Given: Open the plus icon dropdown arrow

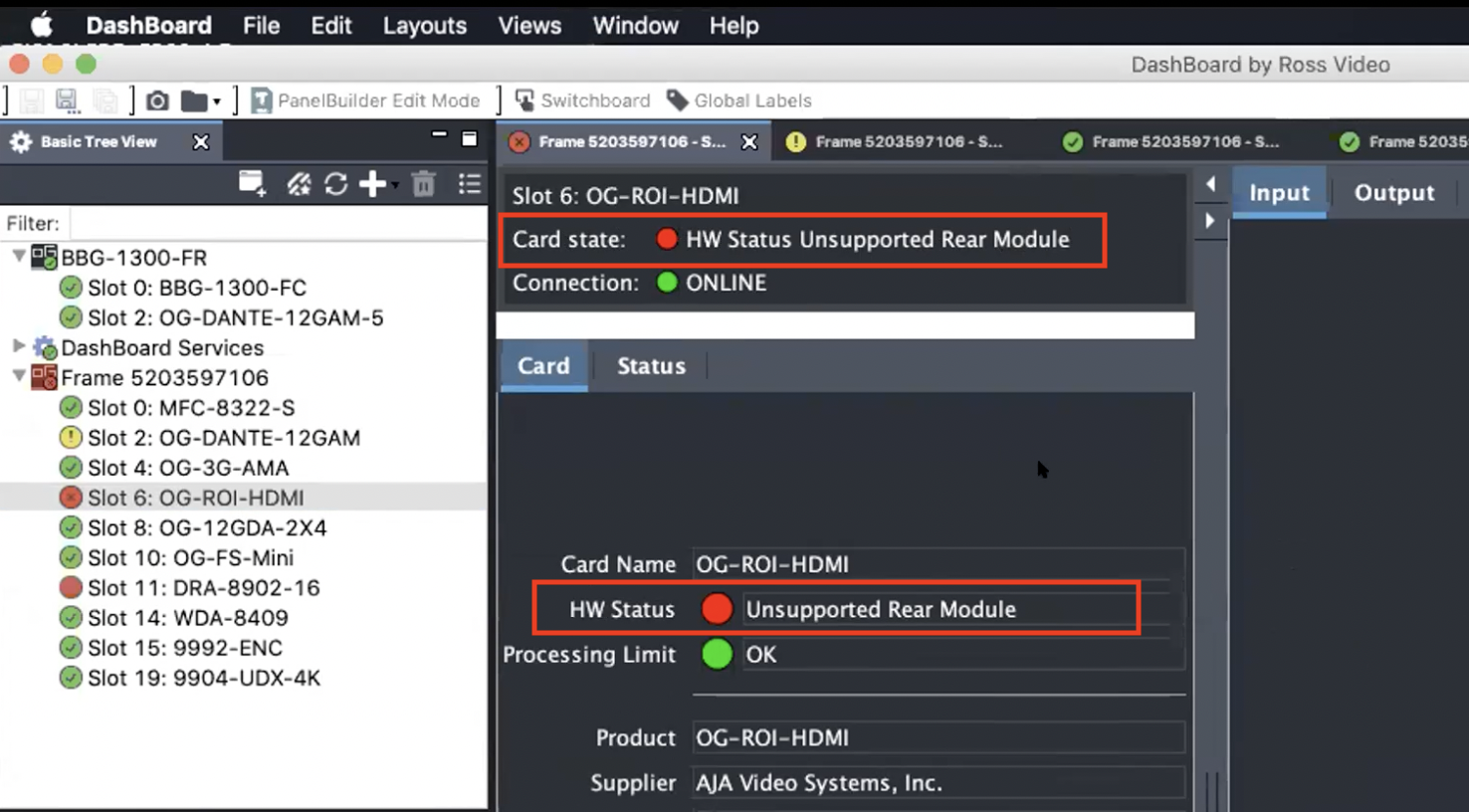Looking at the screenshot, I should pyautogui.click(x=395, y=185).
